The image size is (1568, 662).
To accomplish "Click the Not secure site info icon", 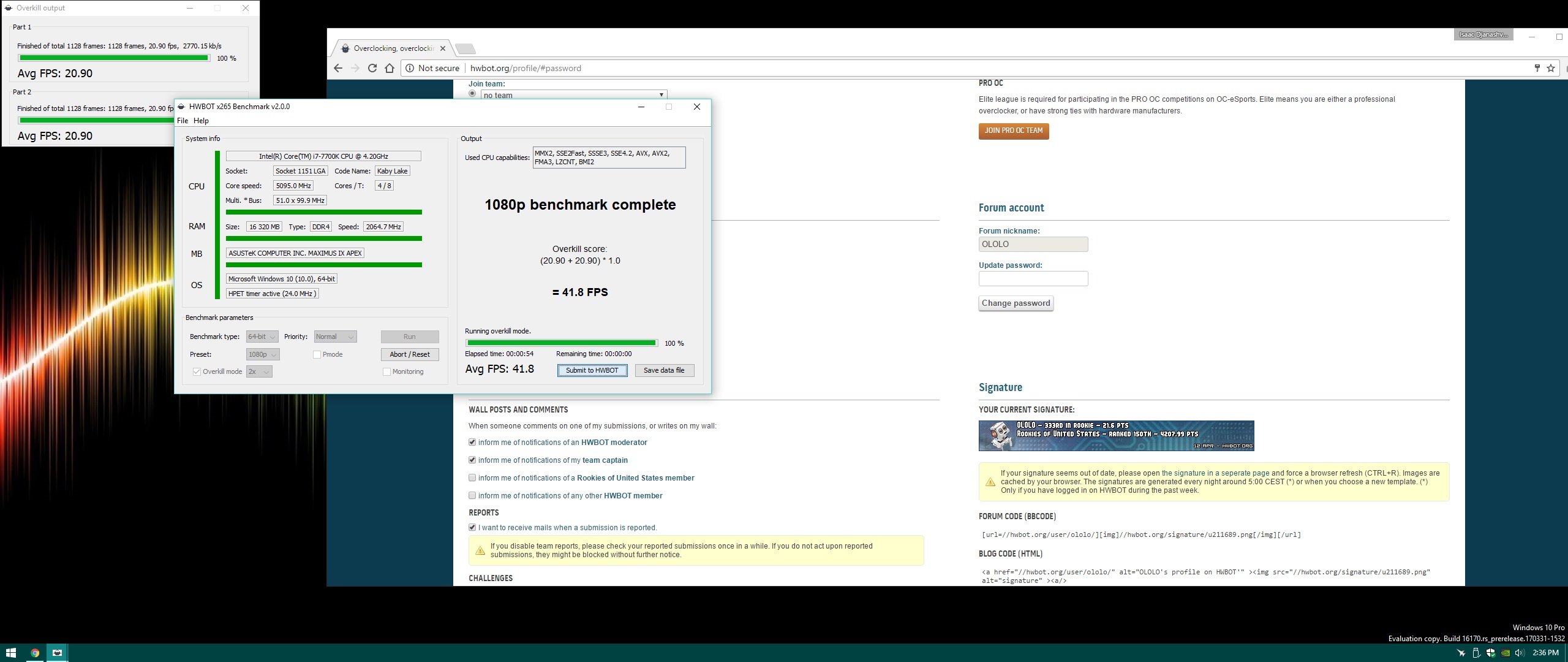I will (410, 68).
